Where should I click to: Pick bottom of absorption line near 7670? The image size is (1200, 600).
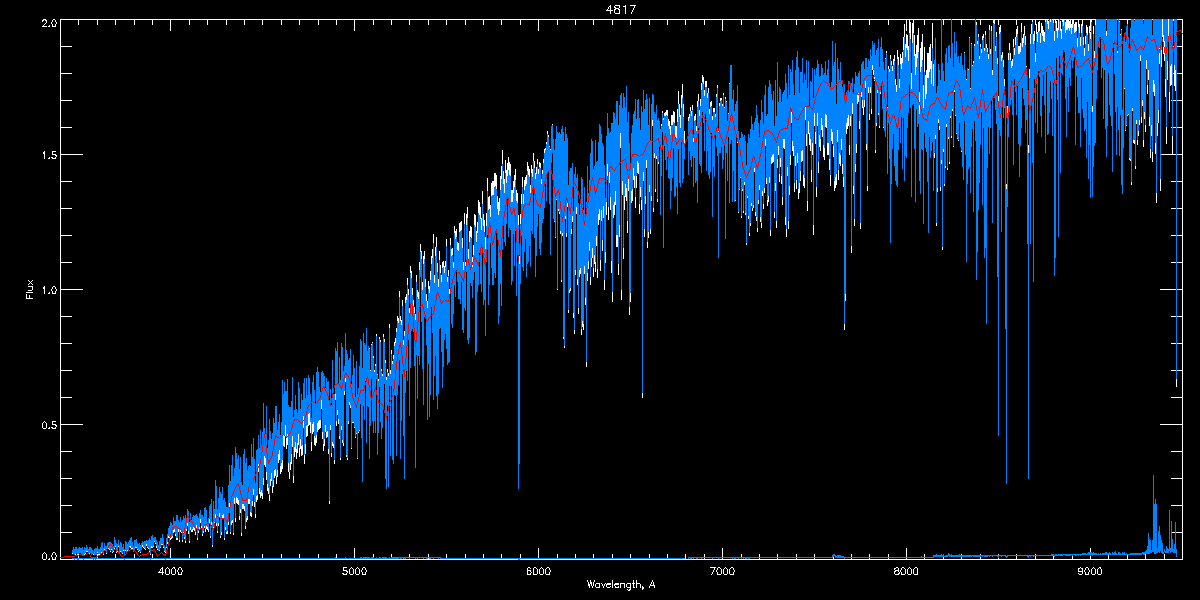click(845, 327)
